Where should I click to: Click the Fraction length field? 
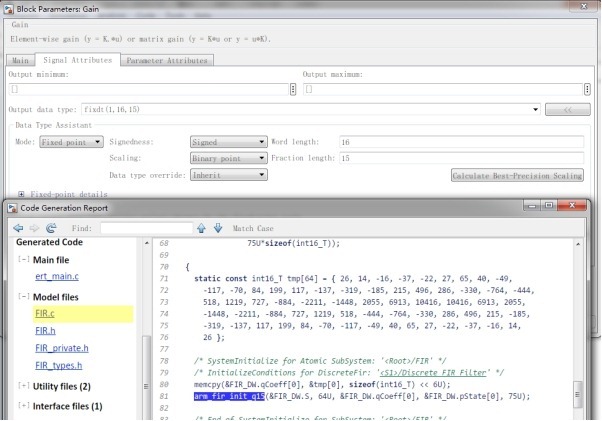461,158
